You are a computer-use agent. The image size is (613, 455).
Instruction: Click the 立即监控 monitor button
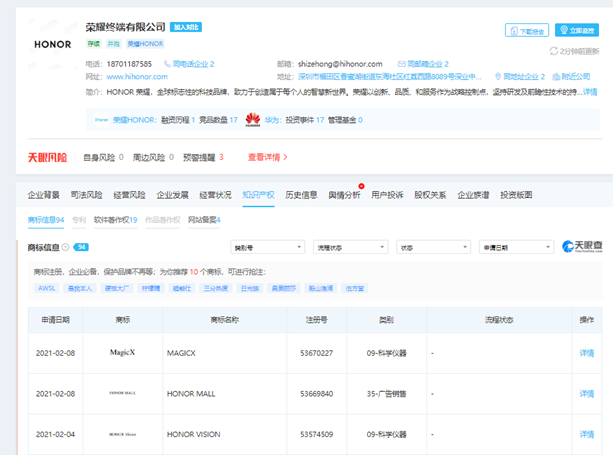[577, 30]
